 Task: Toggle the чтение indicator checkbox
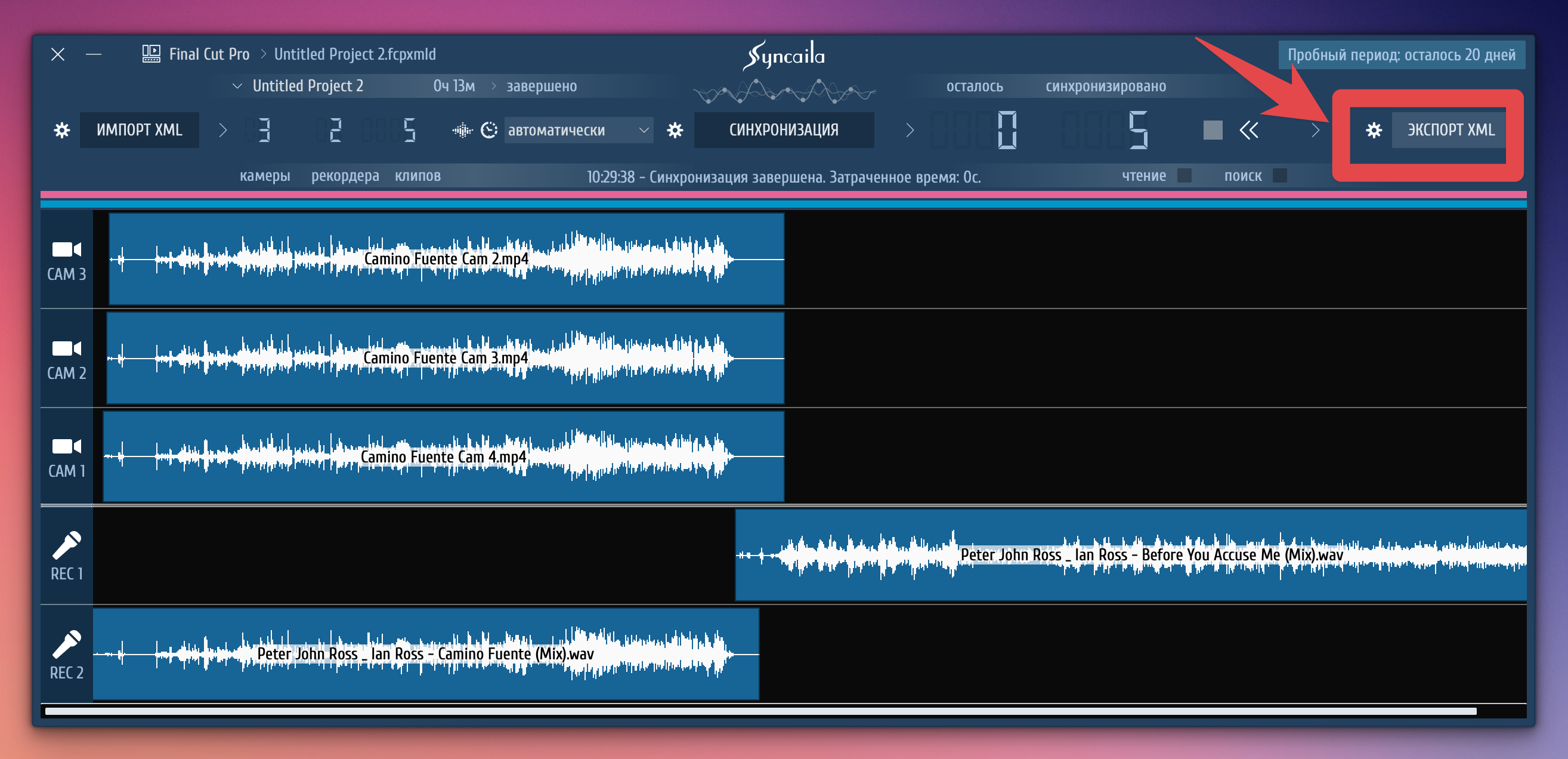tap(1184, 175)
